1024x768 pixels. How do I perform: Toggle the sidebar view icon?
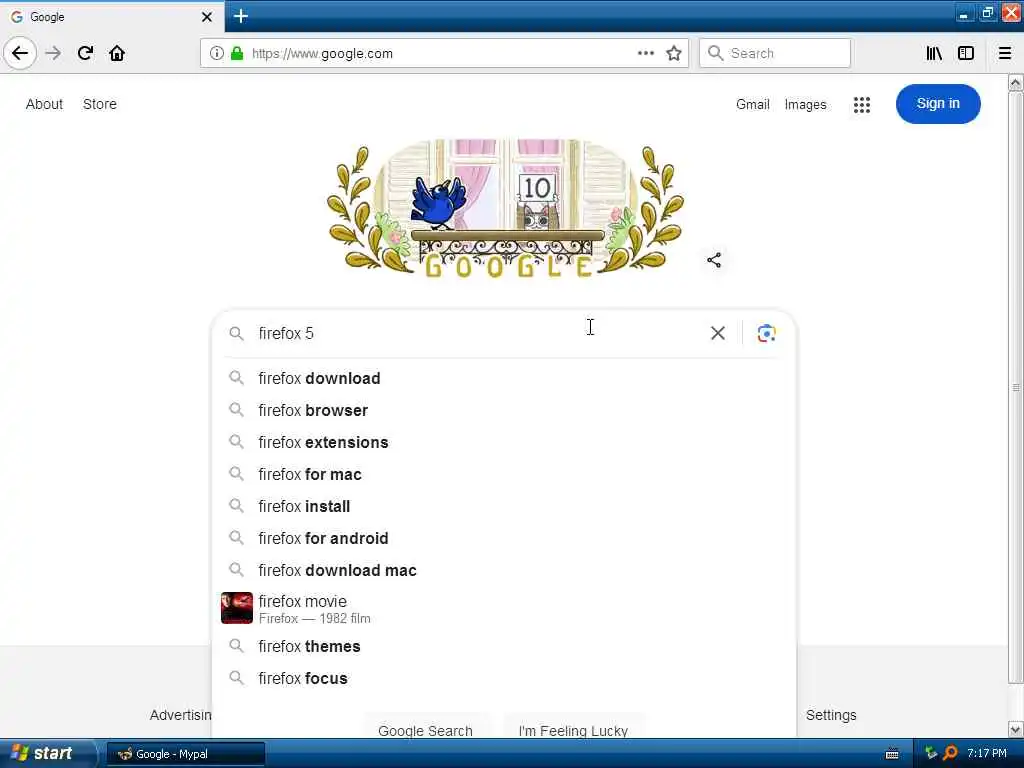point(966,53)
